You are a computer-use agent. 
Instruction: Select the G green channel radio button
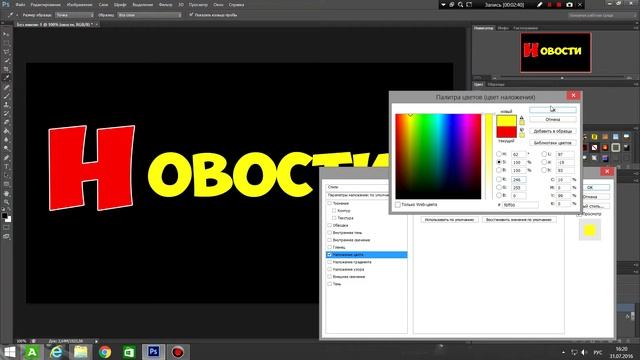coord(499,187)
